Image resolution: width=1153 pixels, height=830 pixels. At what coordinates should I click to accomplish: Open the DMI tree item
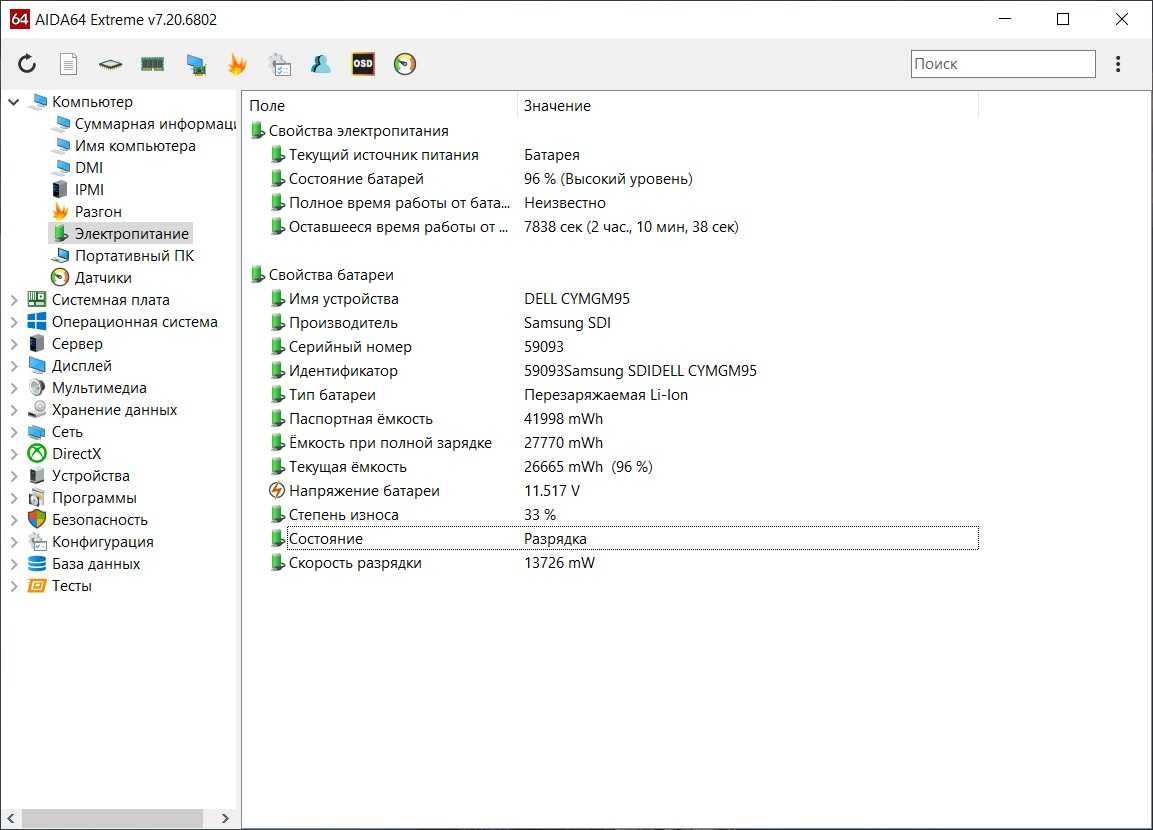tap(88, 168)
